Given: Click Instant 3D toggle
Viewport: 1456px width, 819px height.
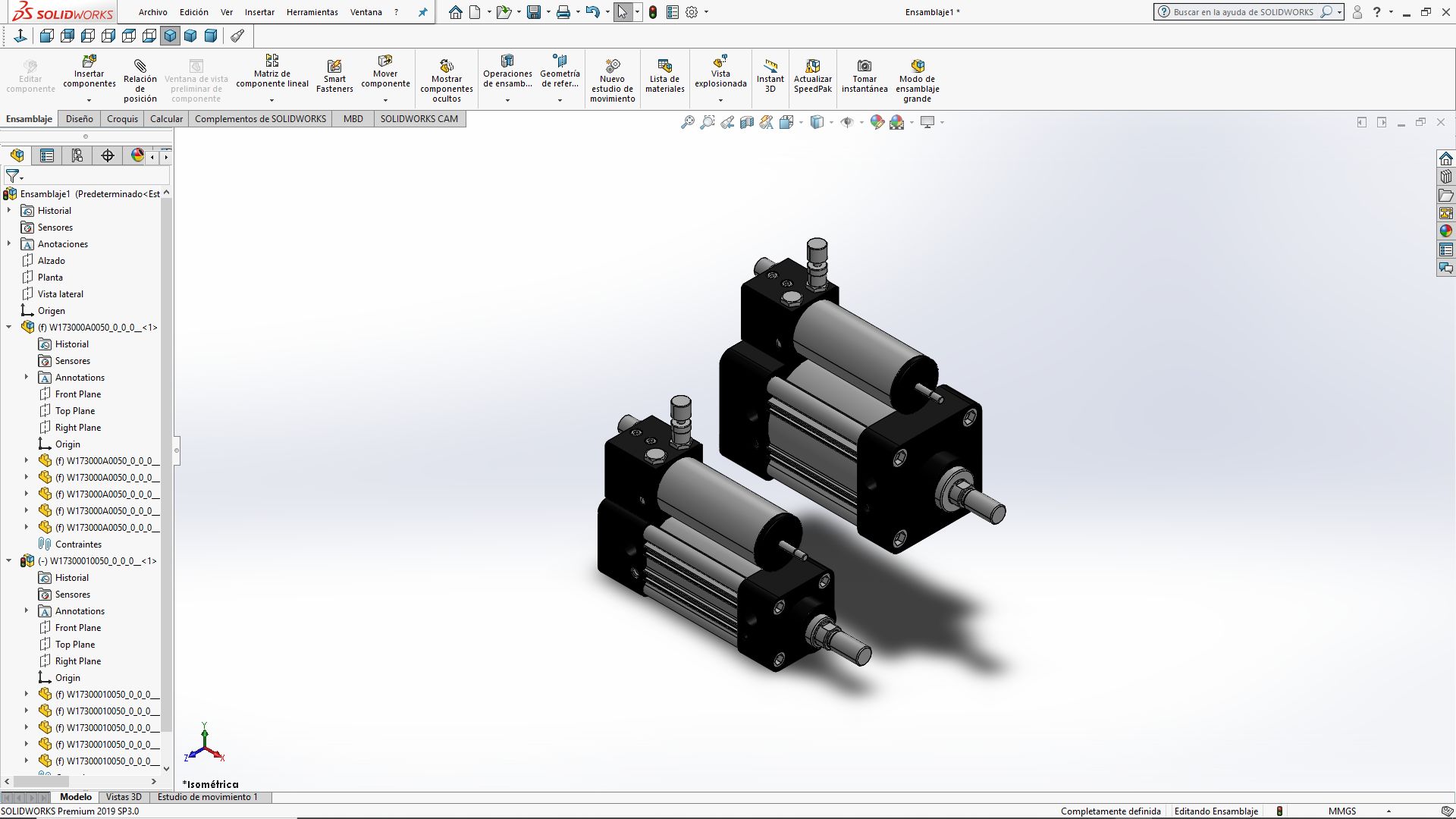Looking at the screenshot, I should (770, 67).
